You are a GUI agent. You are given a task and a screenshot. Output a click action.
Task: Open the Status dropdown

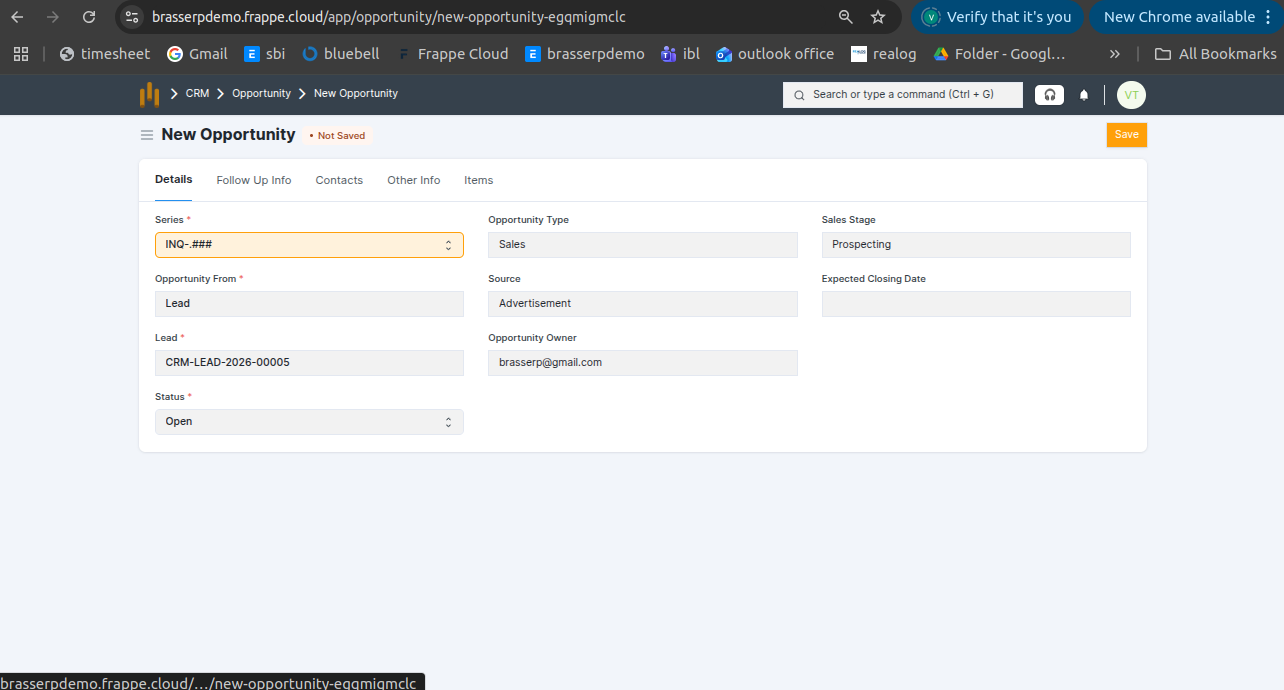pyautogui.click(x=309, y=422)
